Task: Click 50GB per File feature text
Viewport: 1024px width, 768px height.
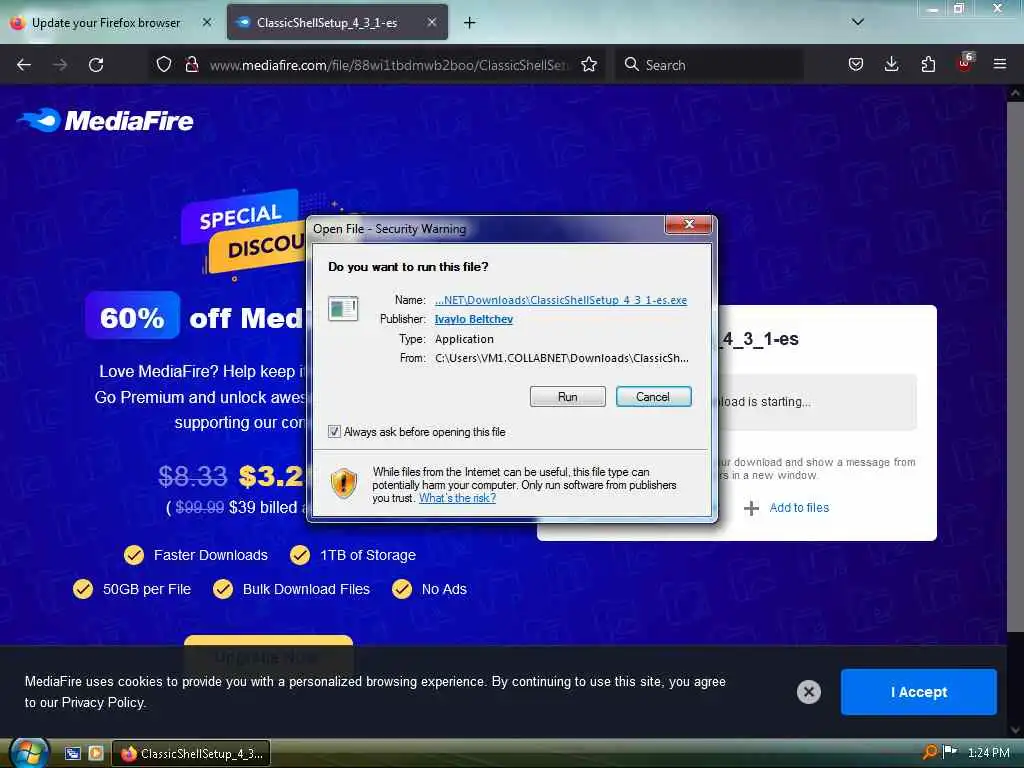Action: pos(147,589)
